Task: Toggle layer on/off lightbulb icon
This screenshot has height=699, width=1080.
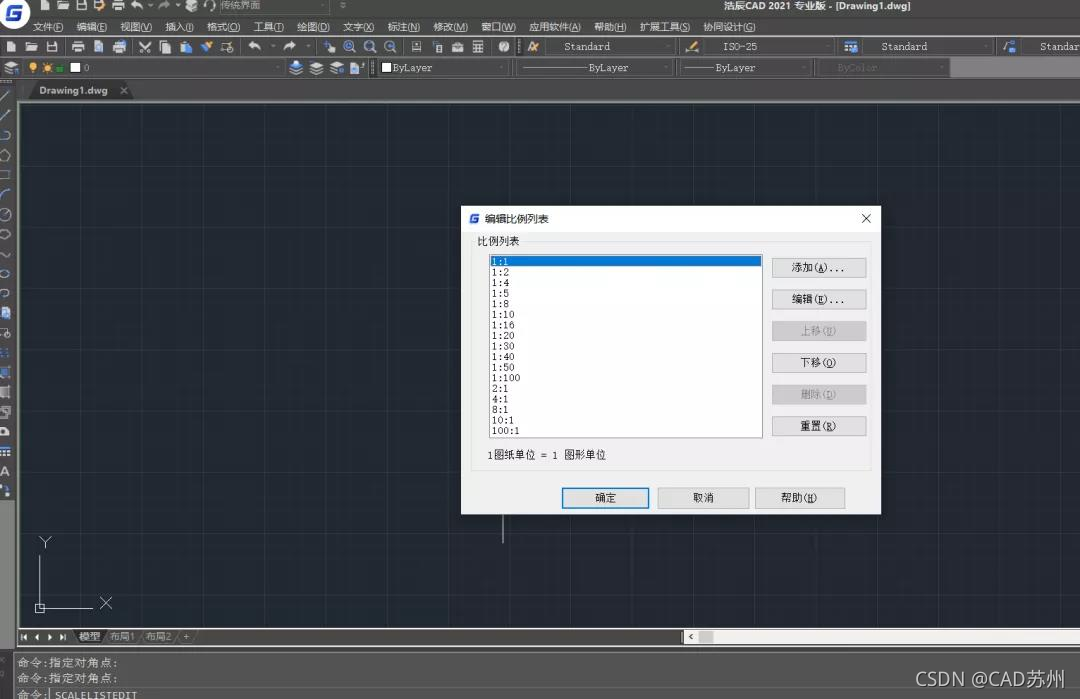Action: [32, 67]
